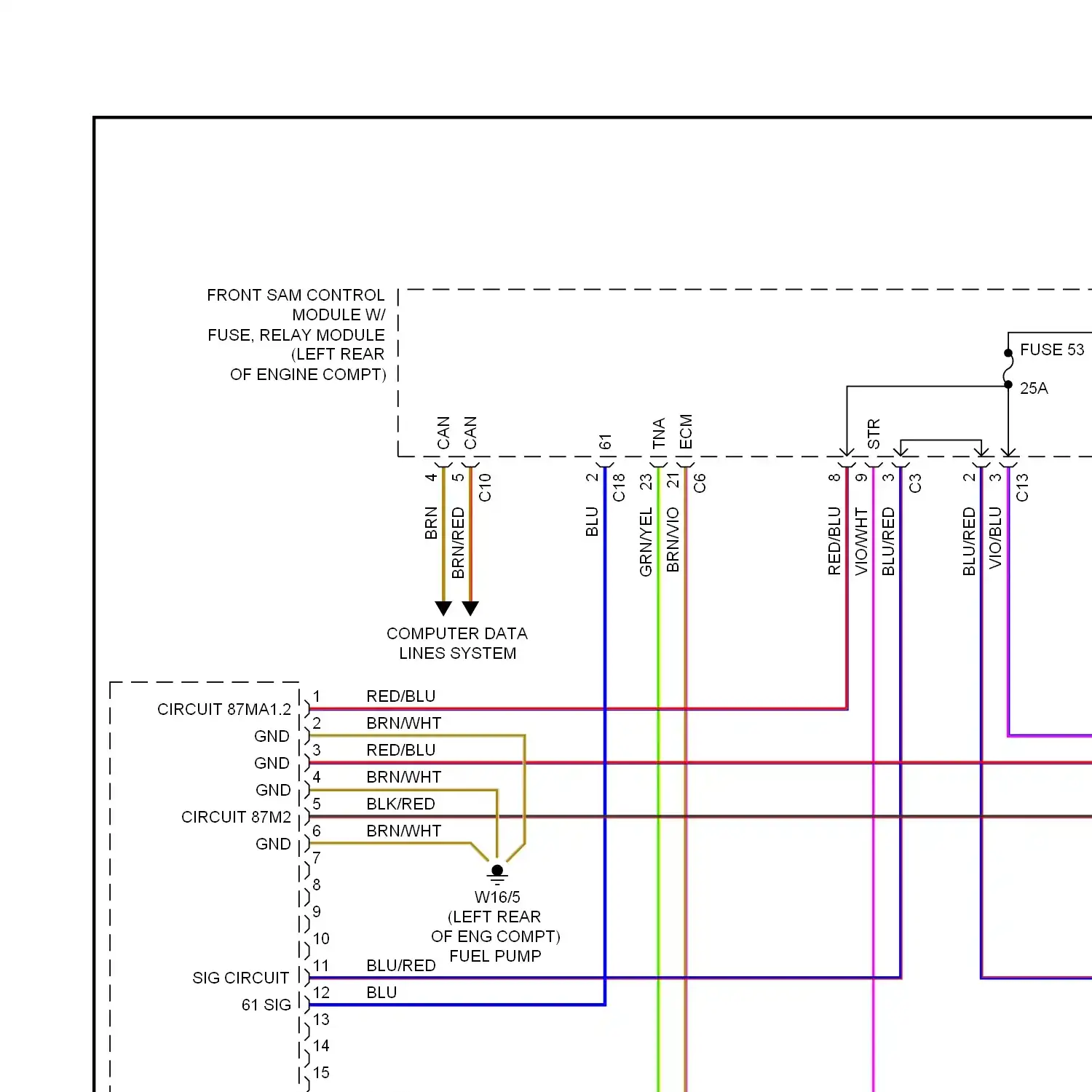Click the W16/5 ground label
Image resolution: width=1092 pixels, height=1092 pixels.
(x=497, y=897)
